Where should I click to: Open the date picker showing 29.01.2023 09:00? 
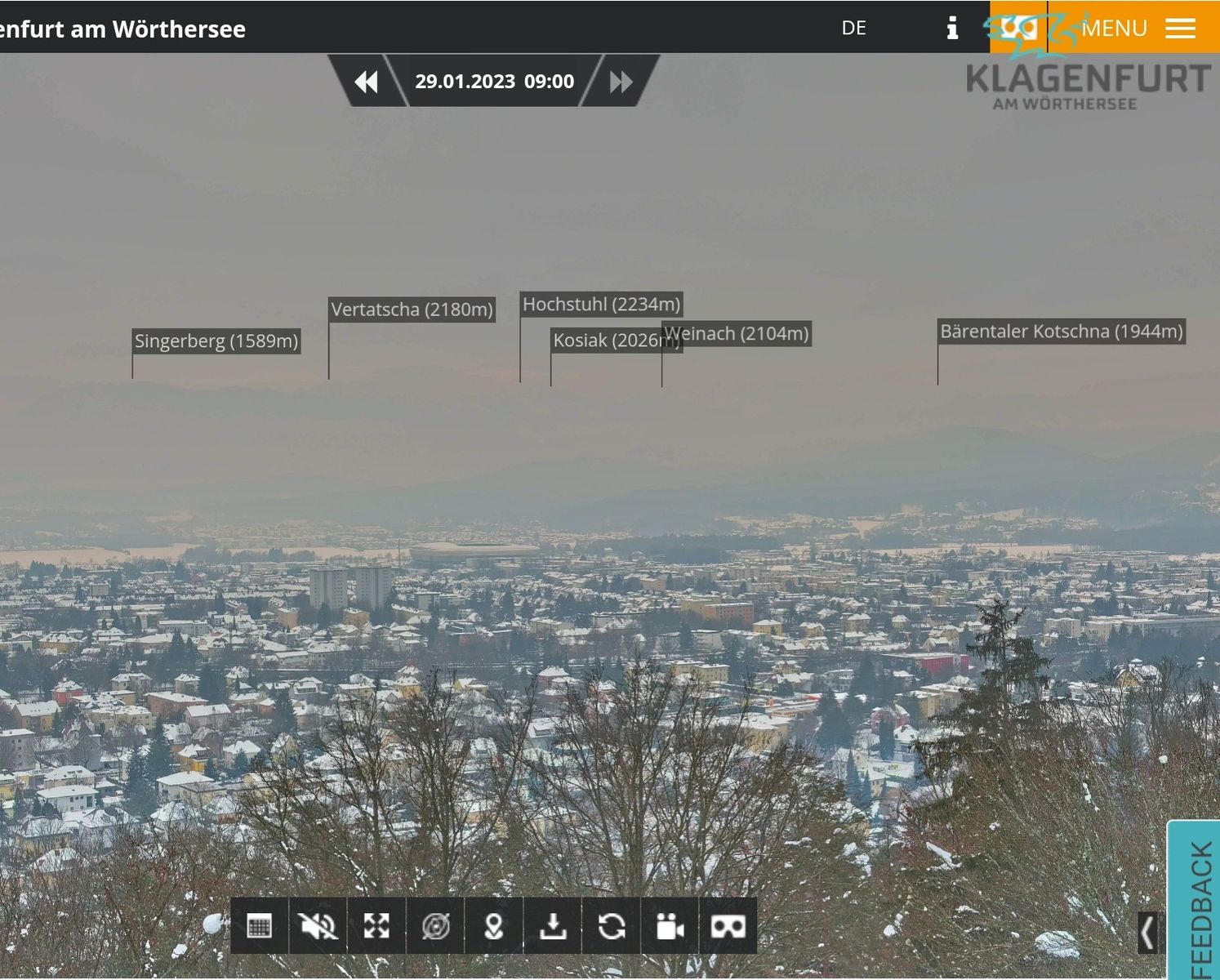pyautogui.click(x=494, y=82)
